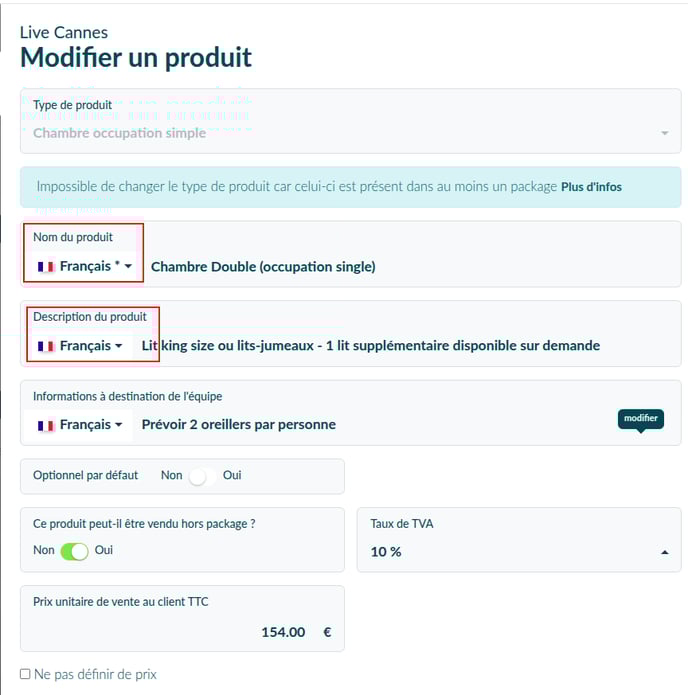The width and height of the screenshot is (688, 695).
Task: Expand the 10 % TVA rate selector
Action: [x=519, y=540]
